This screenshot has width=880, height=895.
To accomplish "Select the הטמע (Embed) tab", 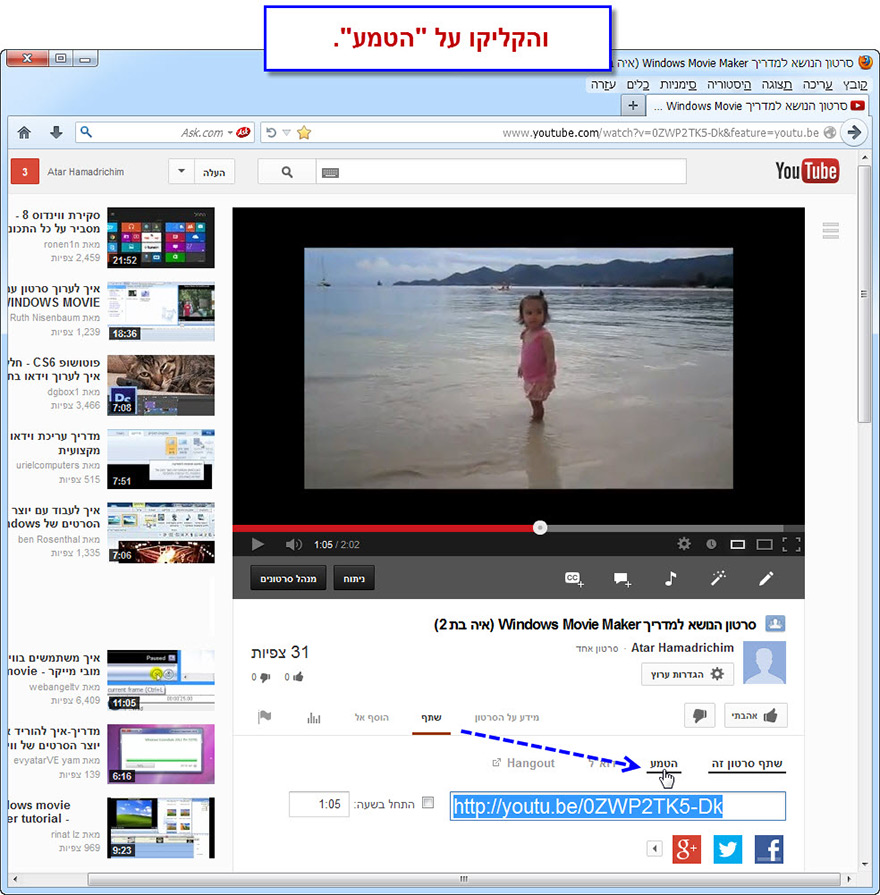I will [662, 764].
